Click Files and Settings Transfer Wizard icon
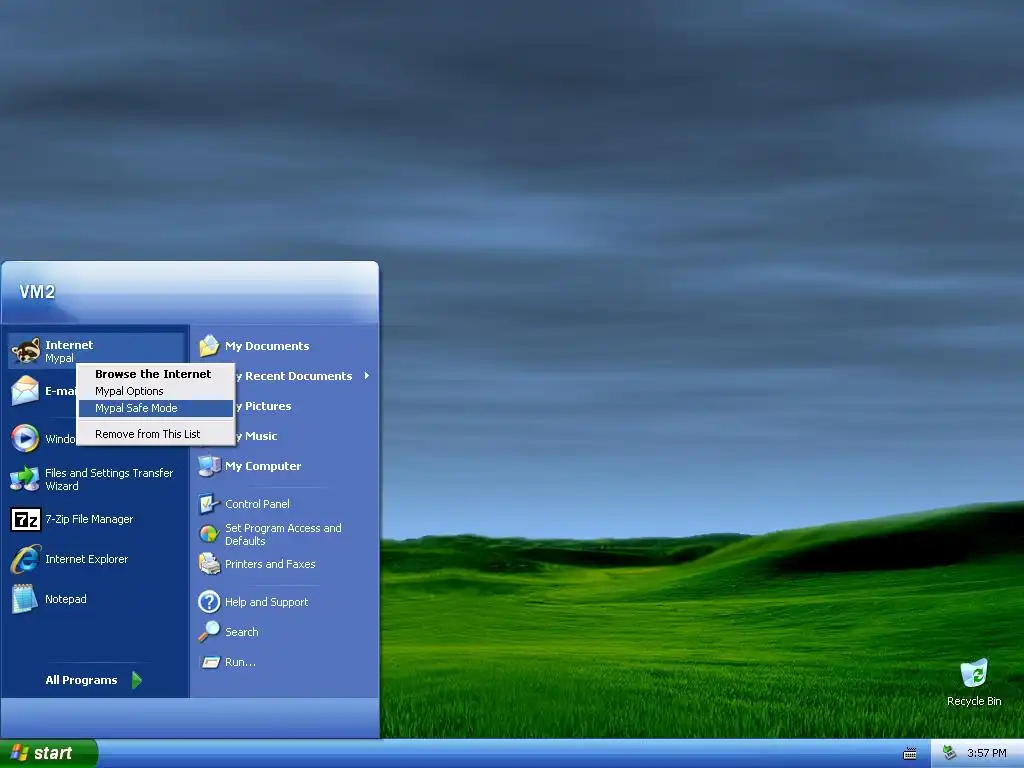This screenshot has width=1024, height=768. pos(25,479)
